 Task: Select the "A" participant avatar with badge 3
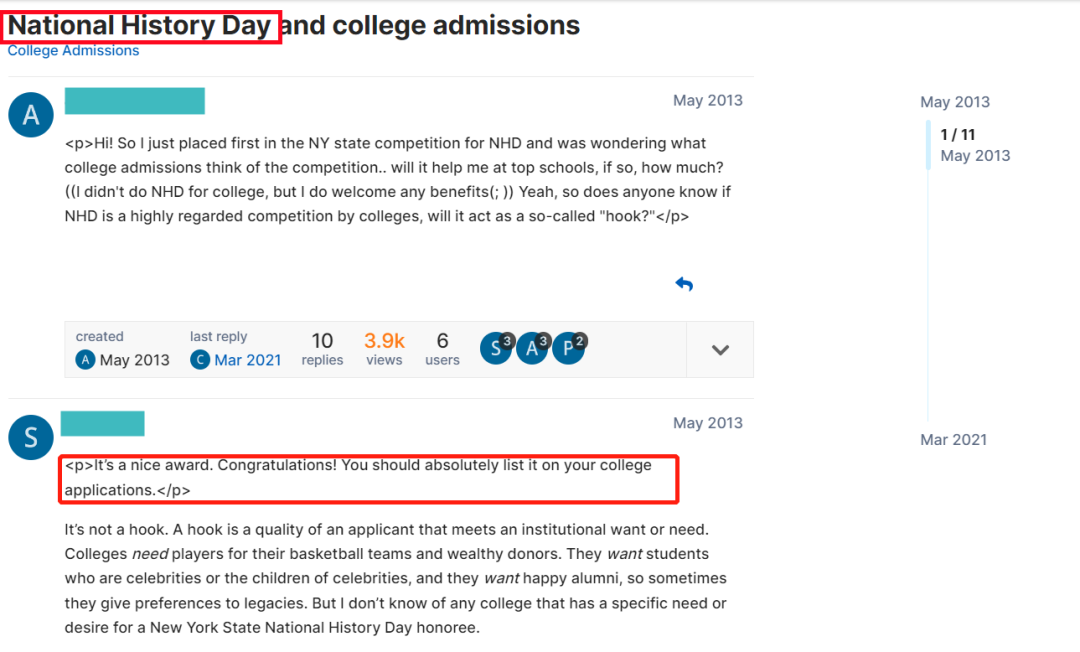531,348
